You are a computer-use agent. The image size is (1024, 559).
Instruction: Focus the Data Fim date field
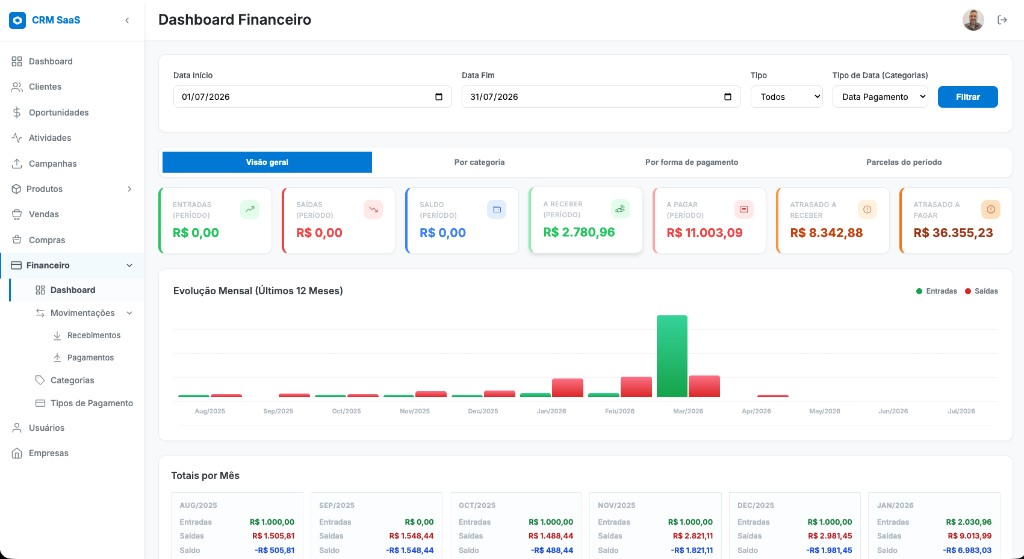[601, 97]
